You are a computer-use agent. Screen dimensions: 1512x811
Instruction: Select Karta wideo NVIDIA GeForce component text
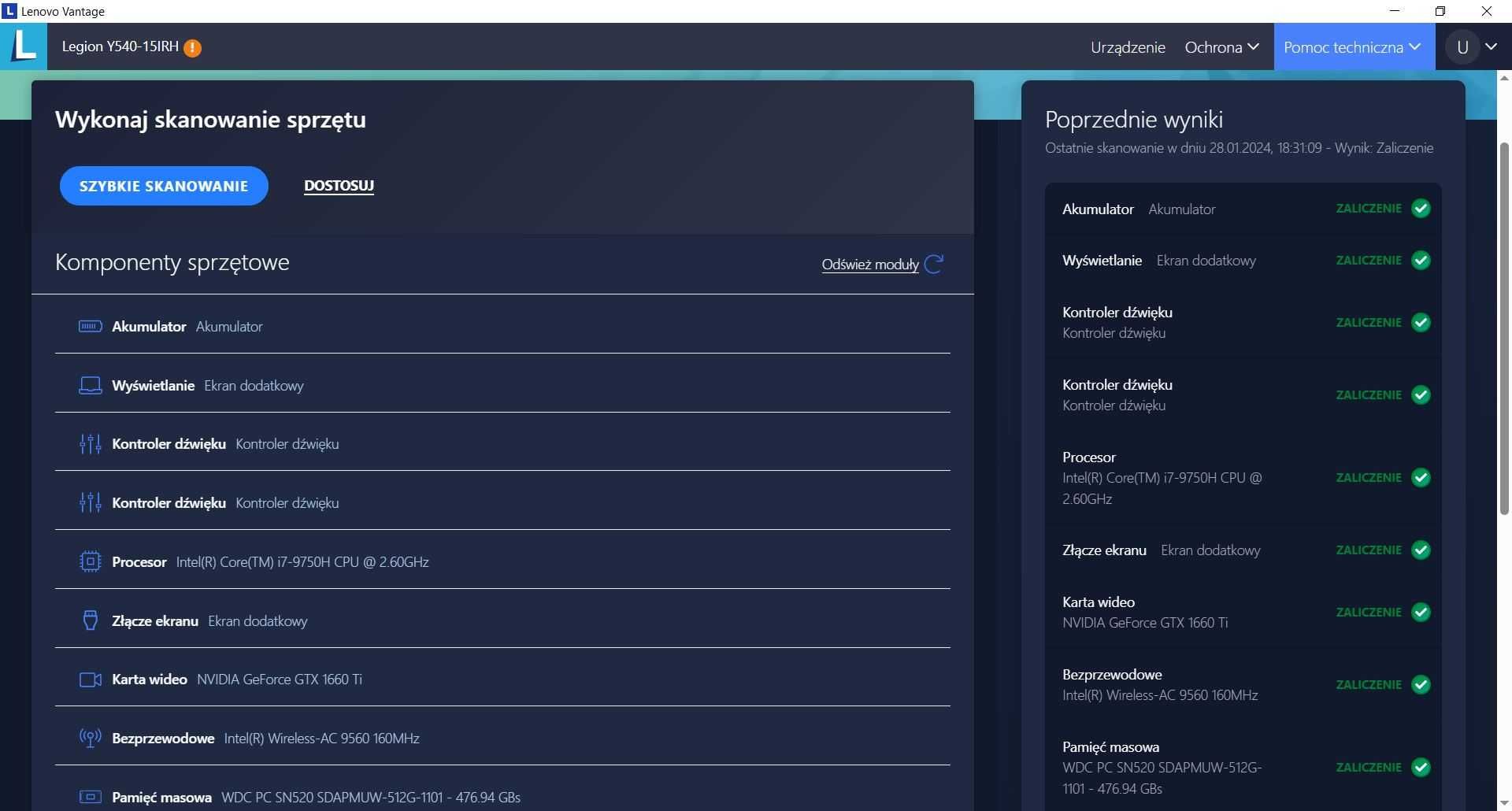[x=237, y=680]
